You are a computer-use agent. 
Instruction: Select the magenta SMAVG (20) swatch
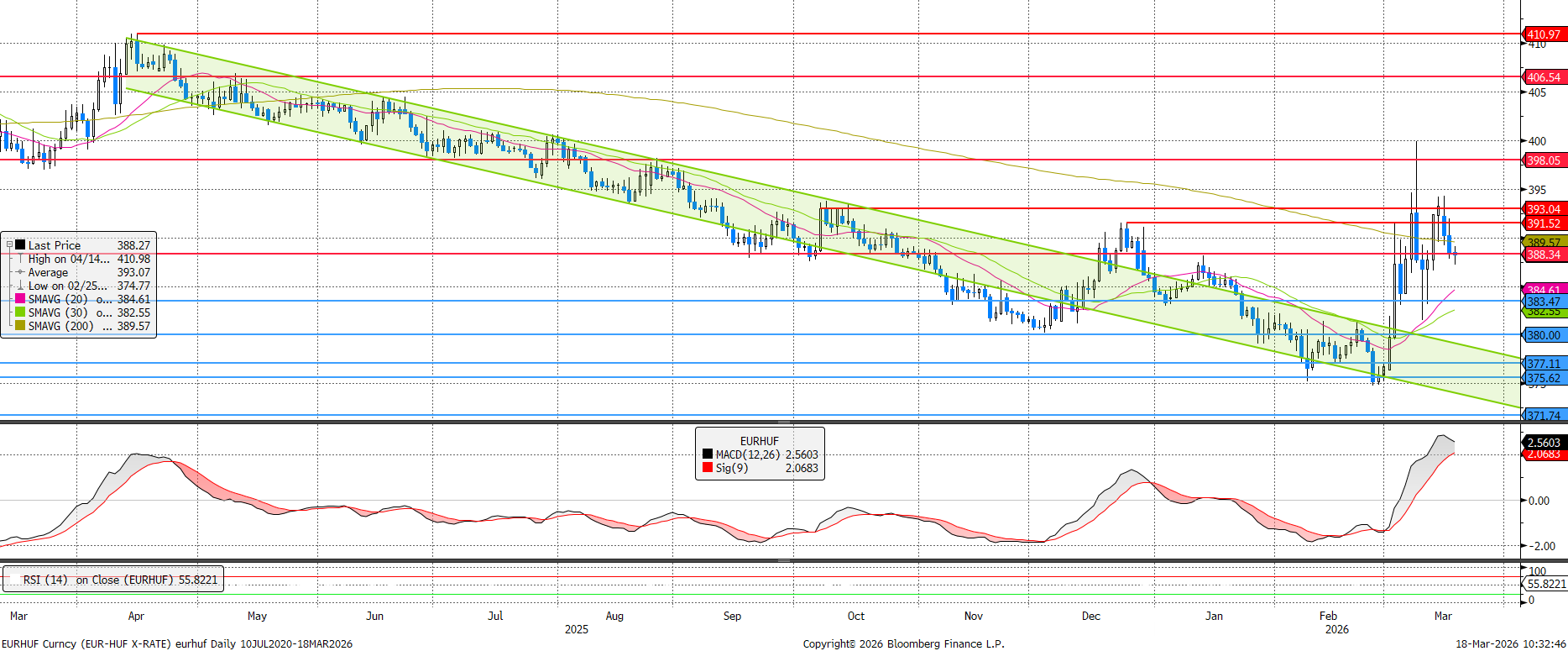pos(20,299)
